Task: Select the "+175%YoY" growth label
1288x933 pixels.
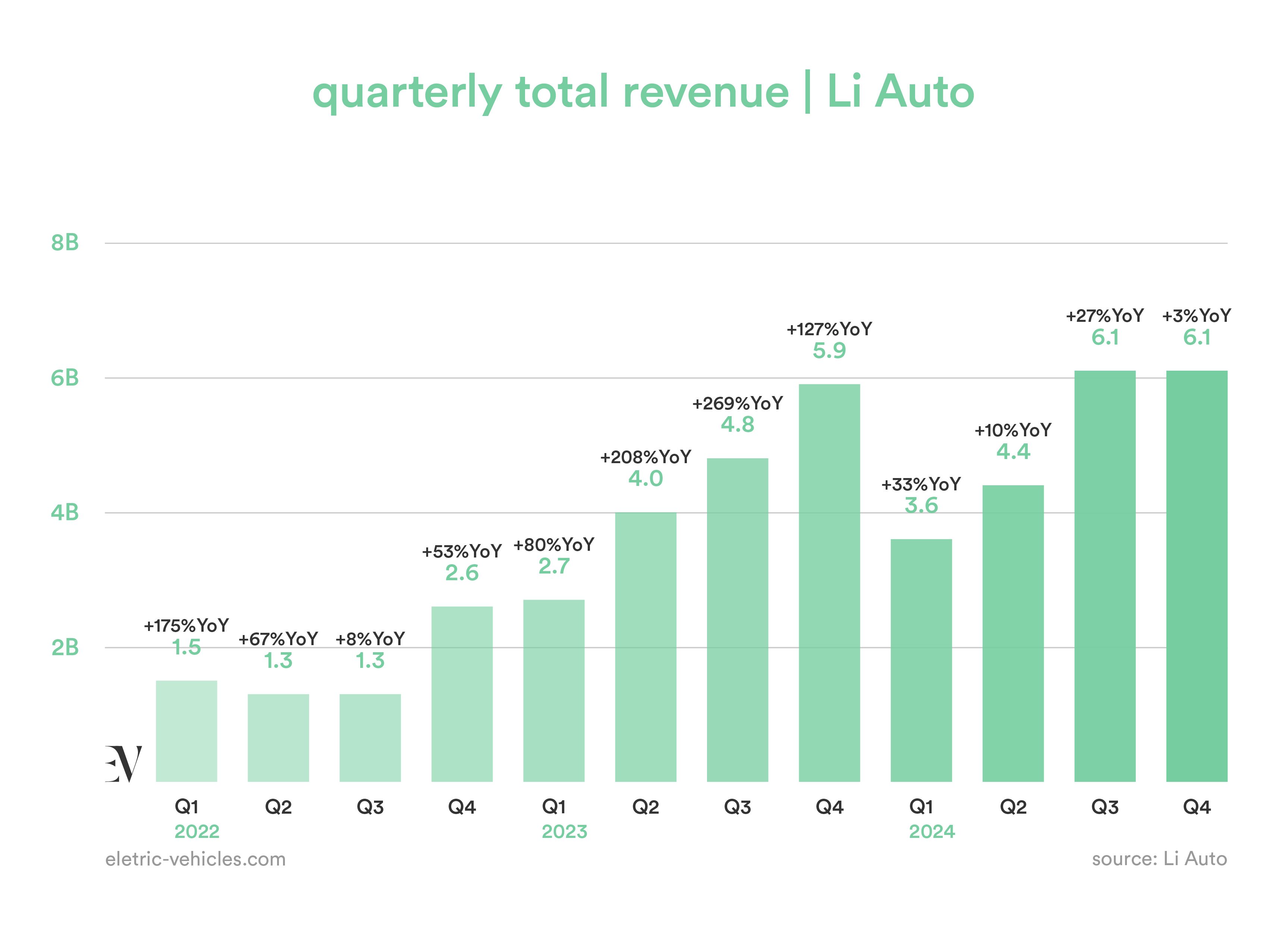Action: (x=186, y=626)
